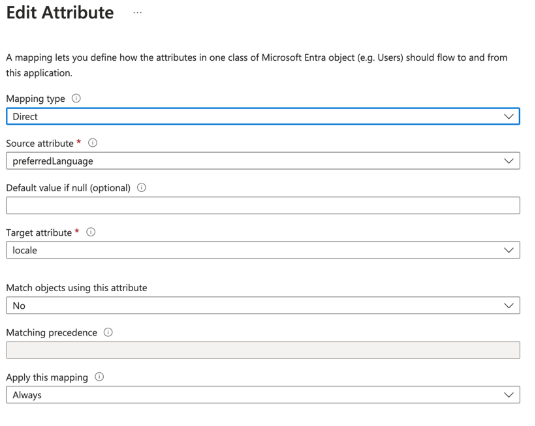Screen dimensions: 535x426
Task: Expand the Target attribute chevron arrow
Action: (x=509, y=250)
